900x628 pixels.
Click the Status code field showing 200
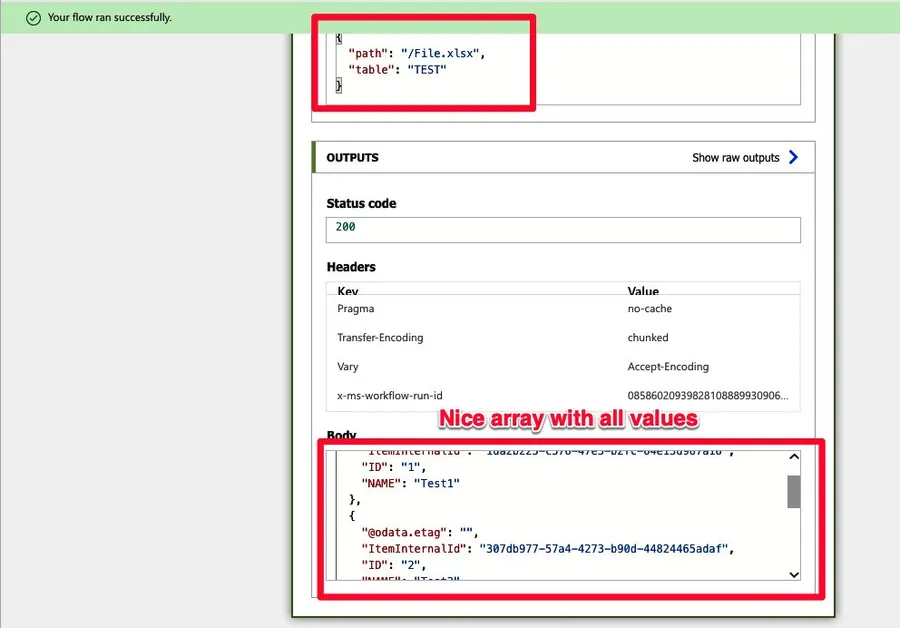coord(563,228)
